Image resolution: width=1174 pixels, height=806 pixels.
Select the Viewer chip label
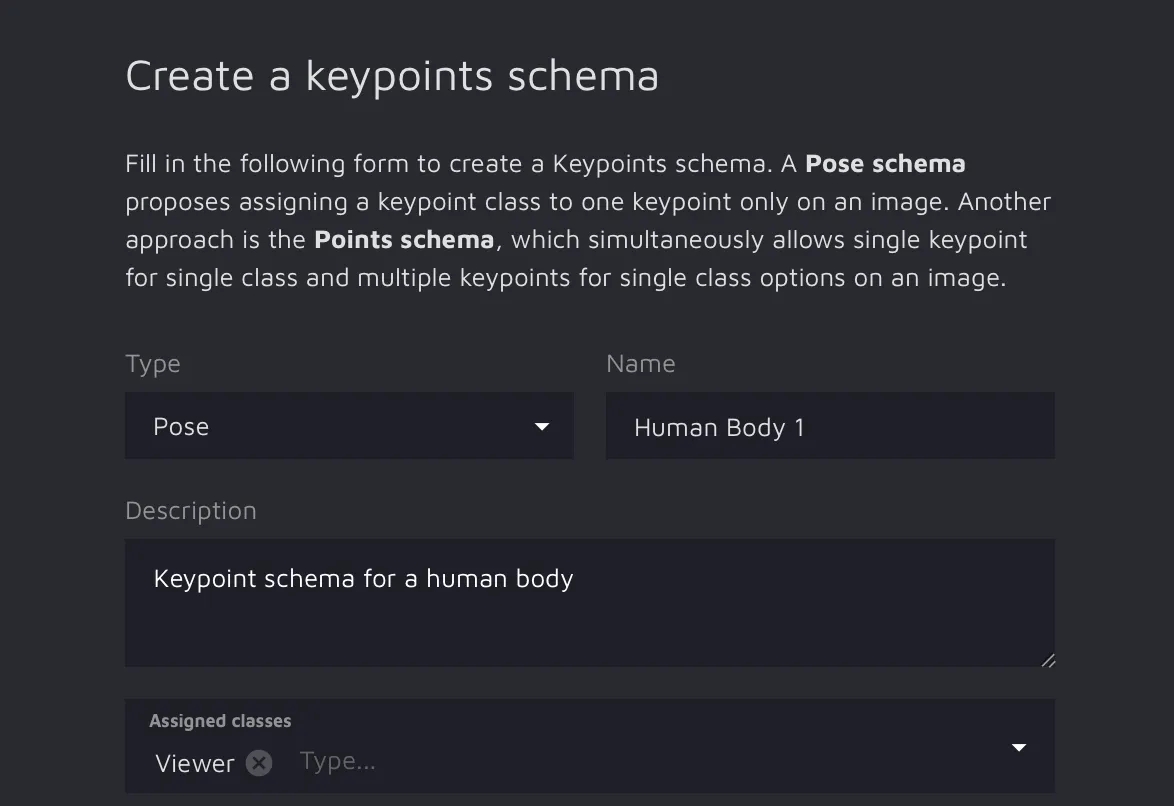pos(195,764)
